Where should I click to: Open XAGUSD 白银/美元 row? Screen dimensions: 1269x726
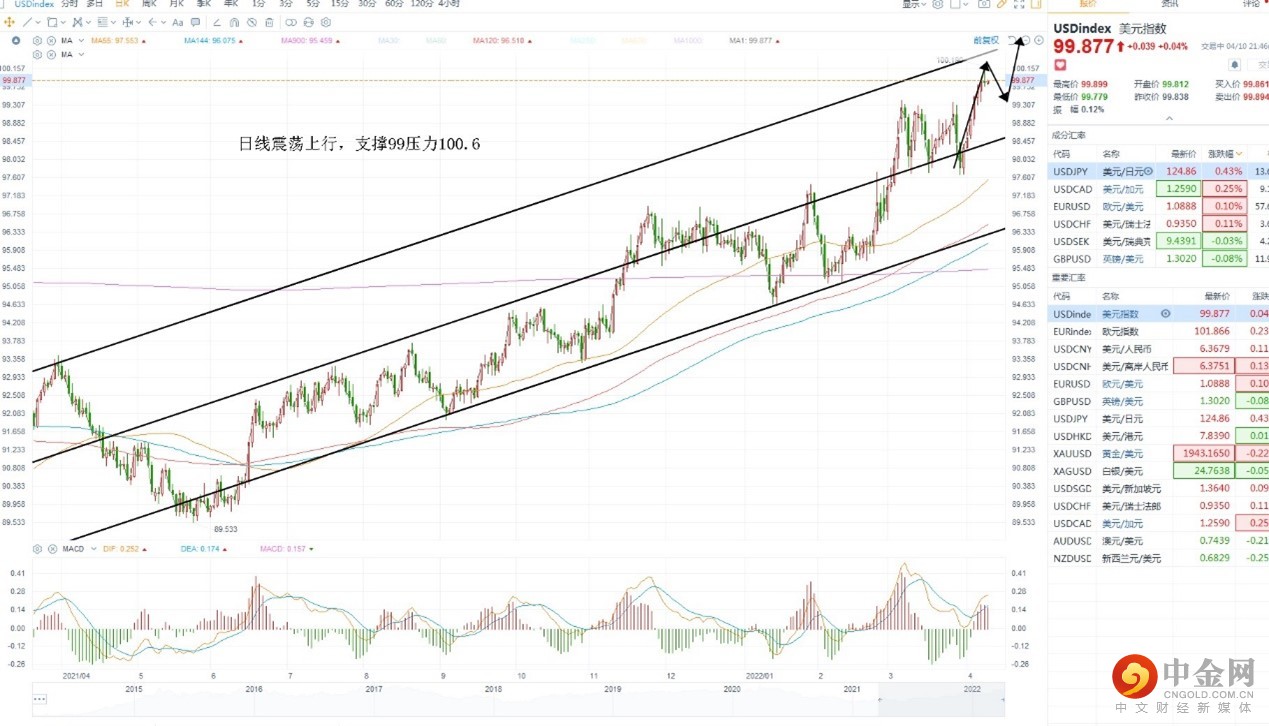pos(1158,471)
